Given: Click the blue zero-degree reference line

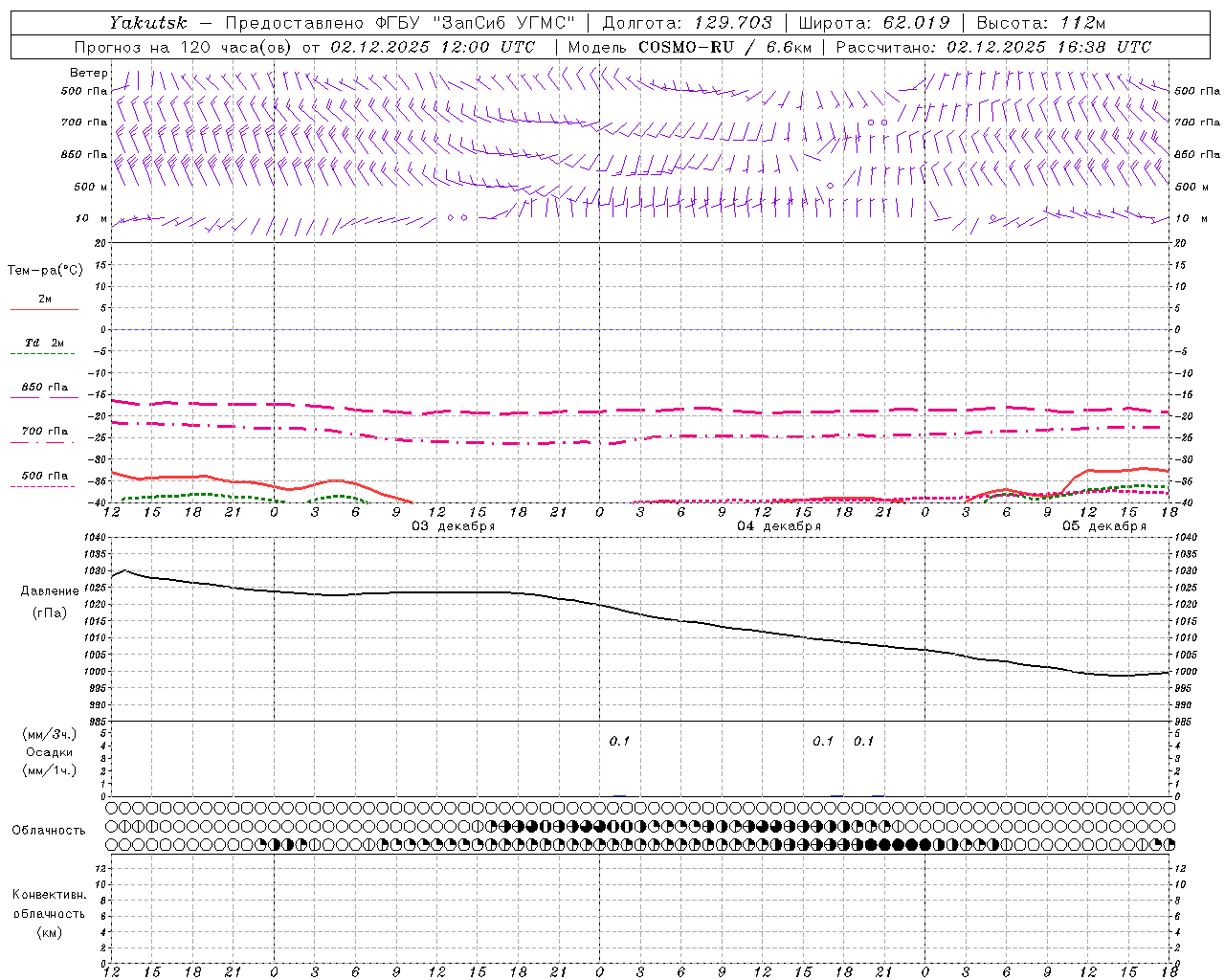Looking at the screenshot, I should coord(641,329).
